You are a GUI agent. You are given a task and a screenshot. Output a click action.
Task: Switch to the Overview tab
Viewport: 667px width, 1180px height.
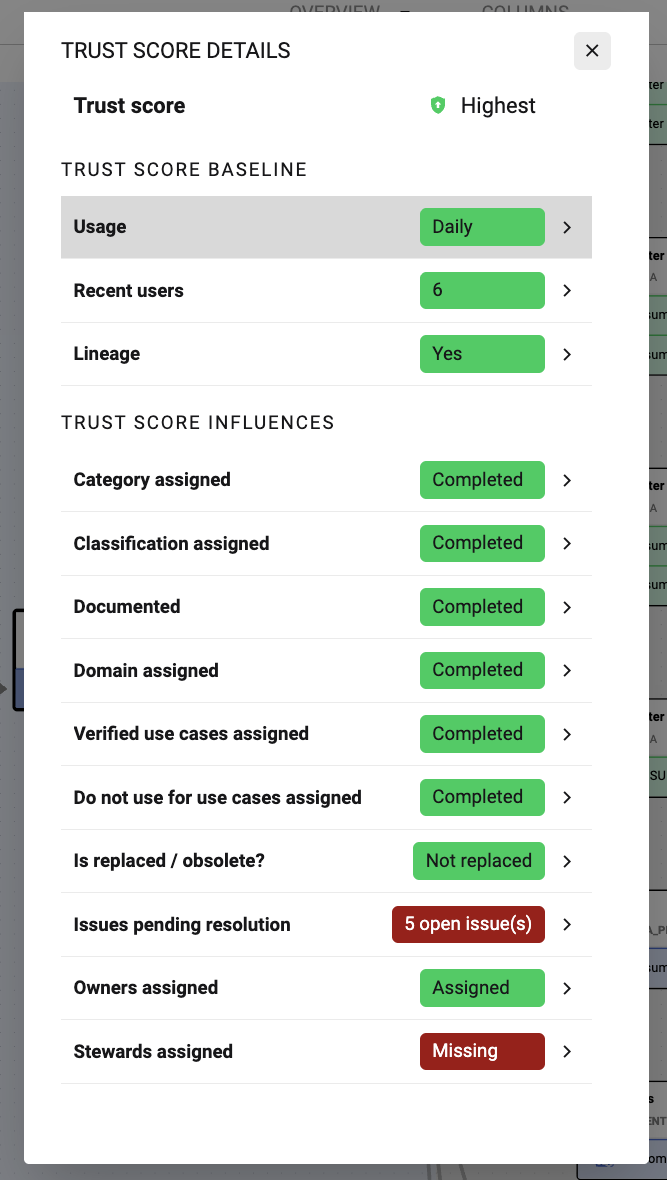(x=335, y=8)
